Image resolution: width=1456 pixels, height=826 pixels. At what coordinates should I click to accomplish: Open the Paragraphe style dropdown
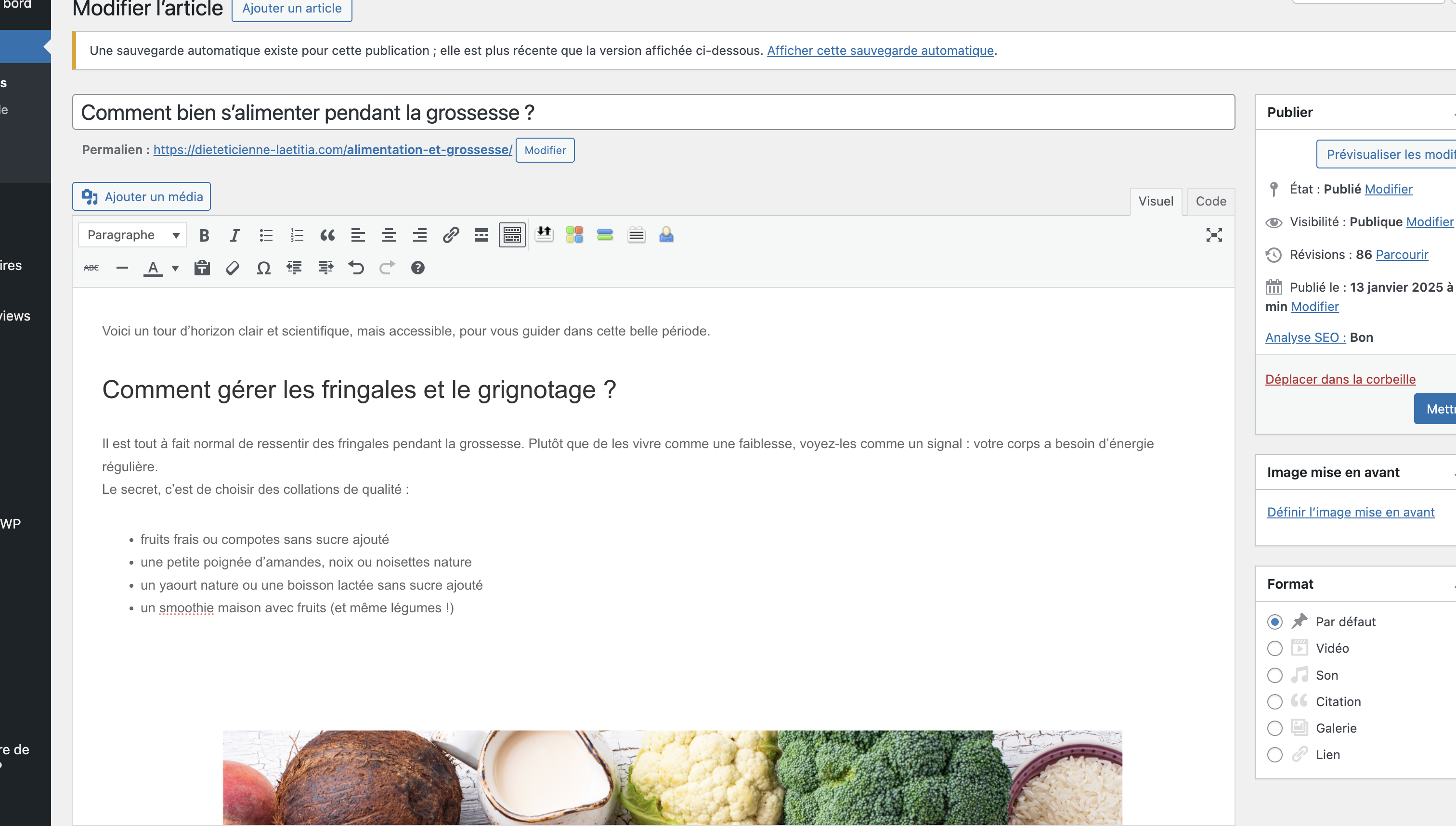coord(132,235)
